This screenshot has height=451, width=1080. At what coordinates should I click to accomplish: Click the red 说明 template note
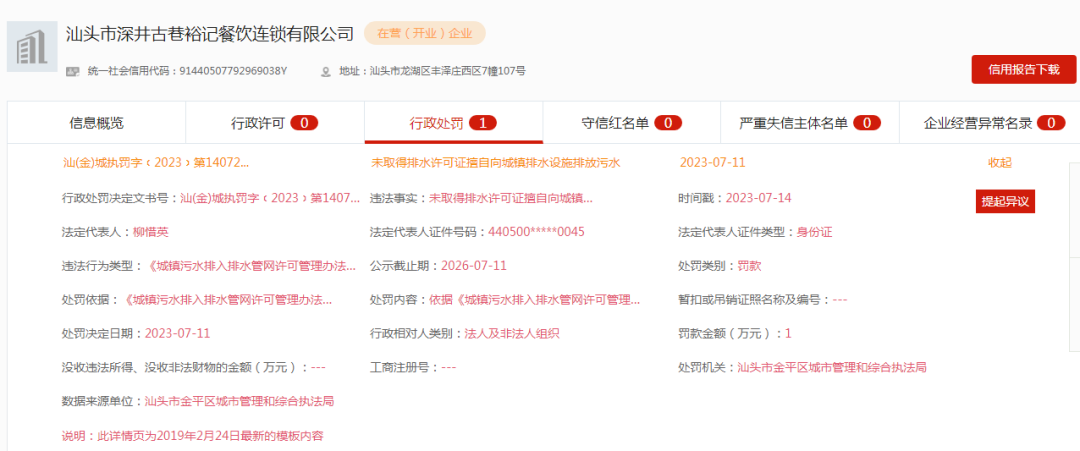(x=193, y=436)
